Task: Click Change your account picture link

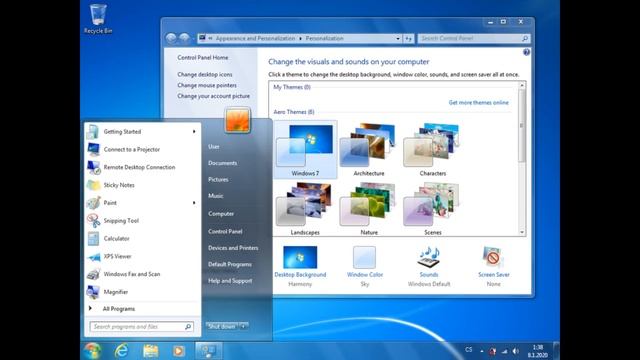Action: [213, 96]
